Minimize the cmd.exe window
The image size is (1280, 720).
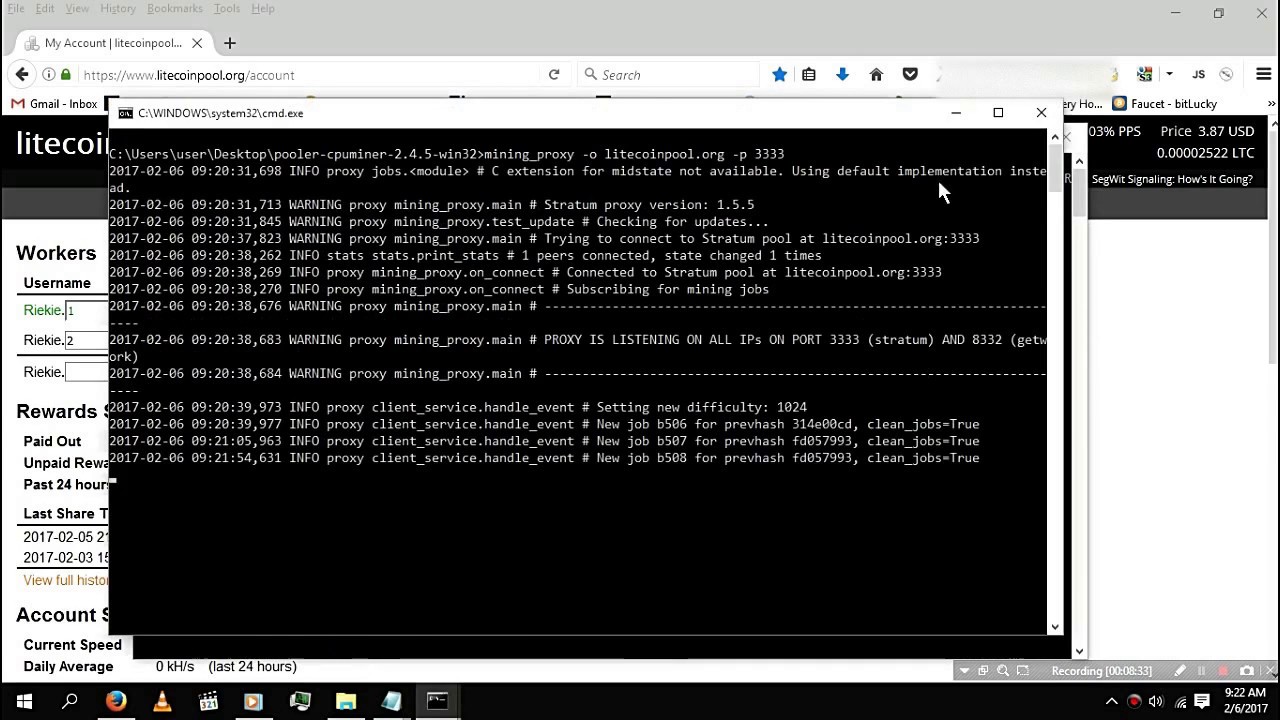click(956, 113)
